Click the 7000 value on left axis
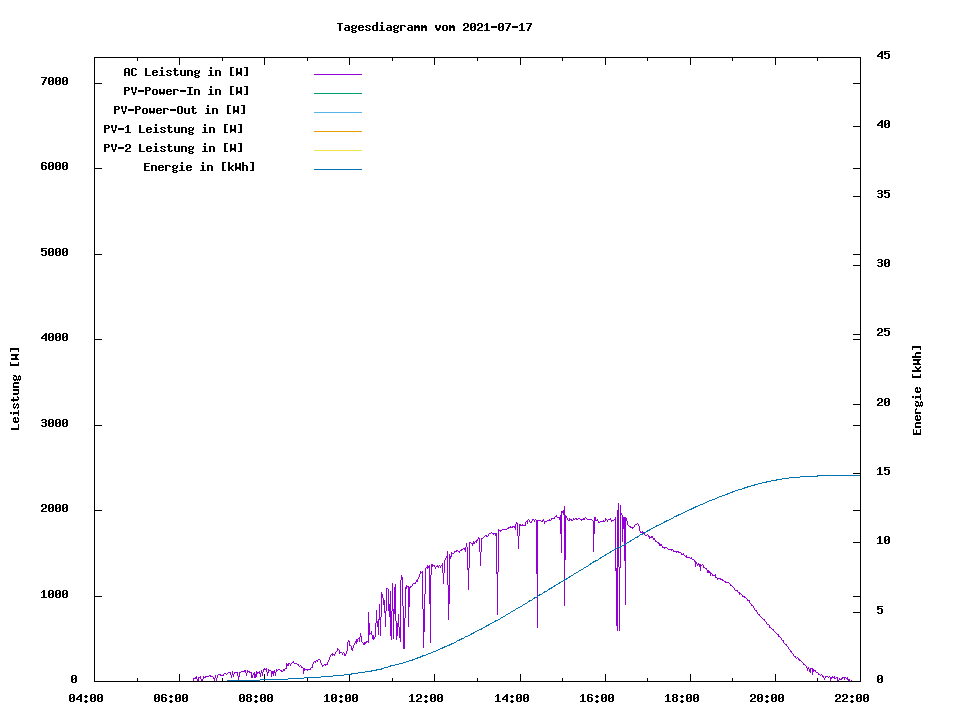960x720 pixels. click(x=53, y=81)
